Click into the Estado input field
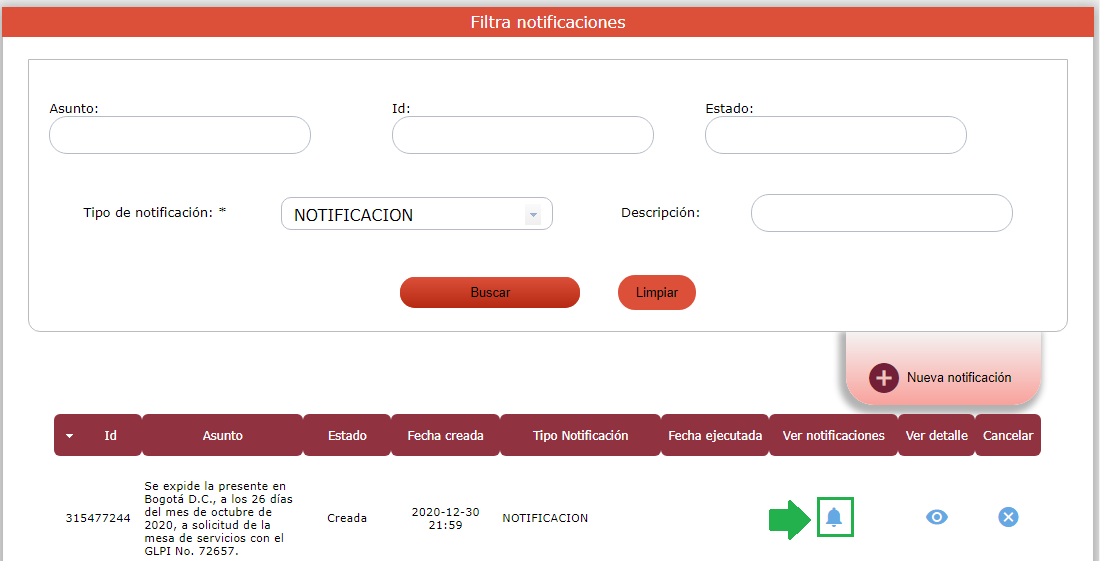Screen dimensions: 1100x561 click(x=835, y=135)
